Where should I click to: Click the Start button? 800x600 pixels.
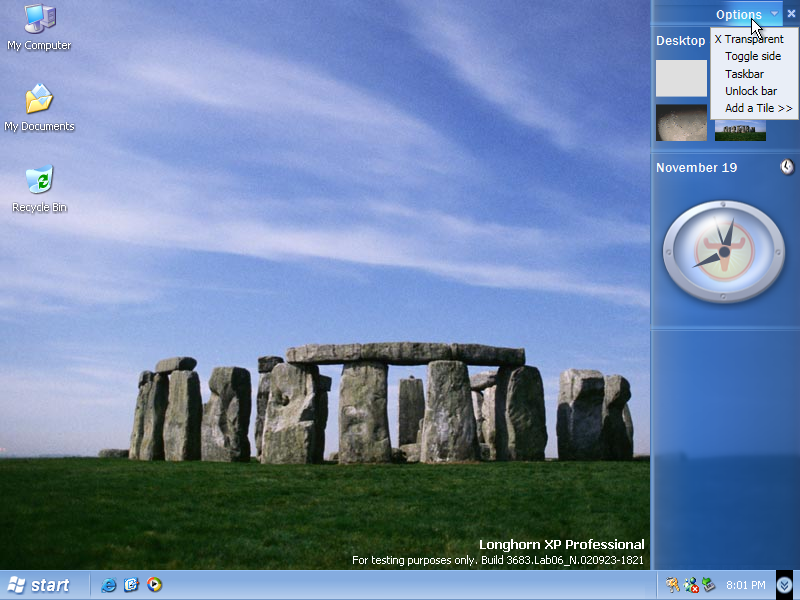pyautogui.click(x=40, y=585)
